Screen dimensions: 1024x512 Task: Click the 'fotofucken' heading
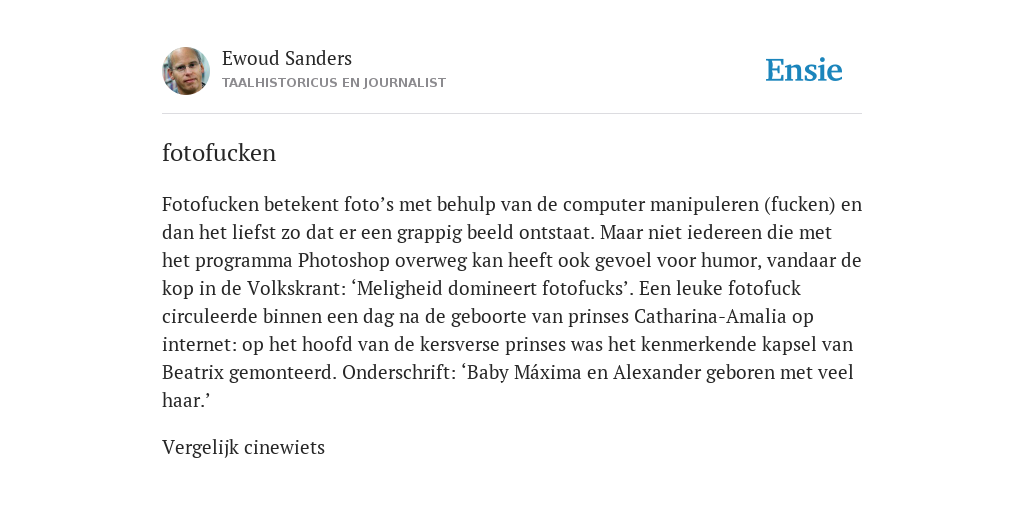[219, 153]
